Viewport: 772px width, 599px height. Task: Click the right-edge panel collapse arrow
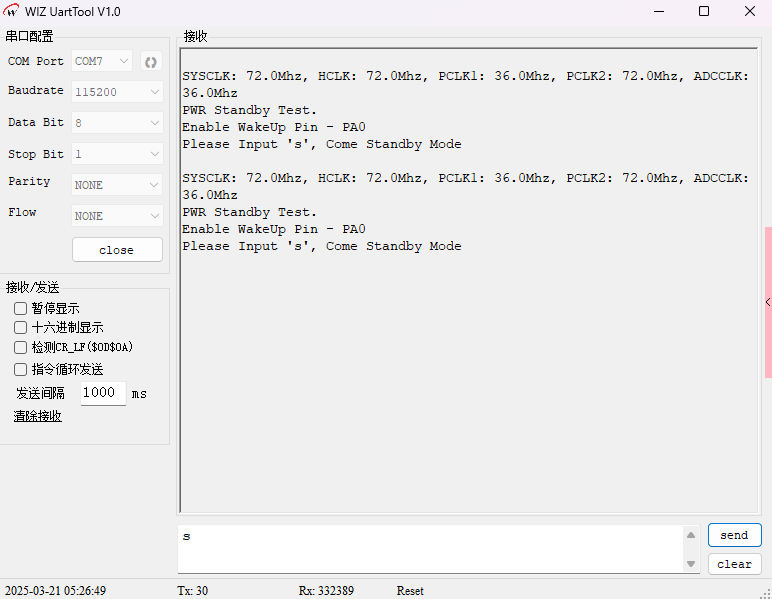(767, 302)
